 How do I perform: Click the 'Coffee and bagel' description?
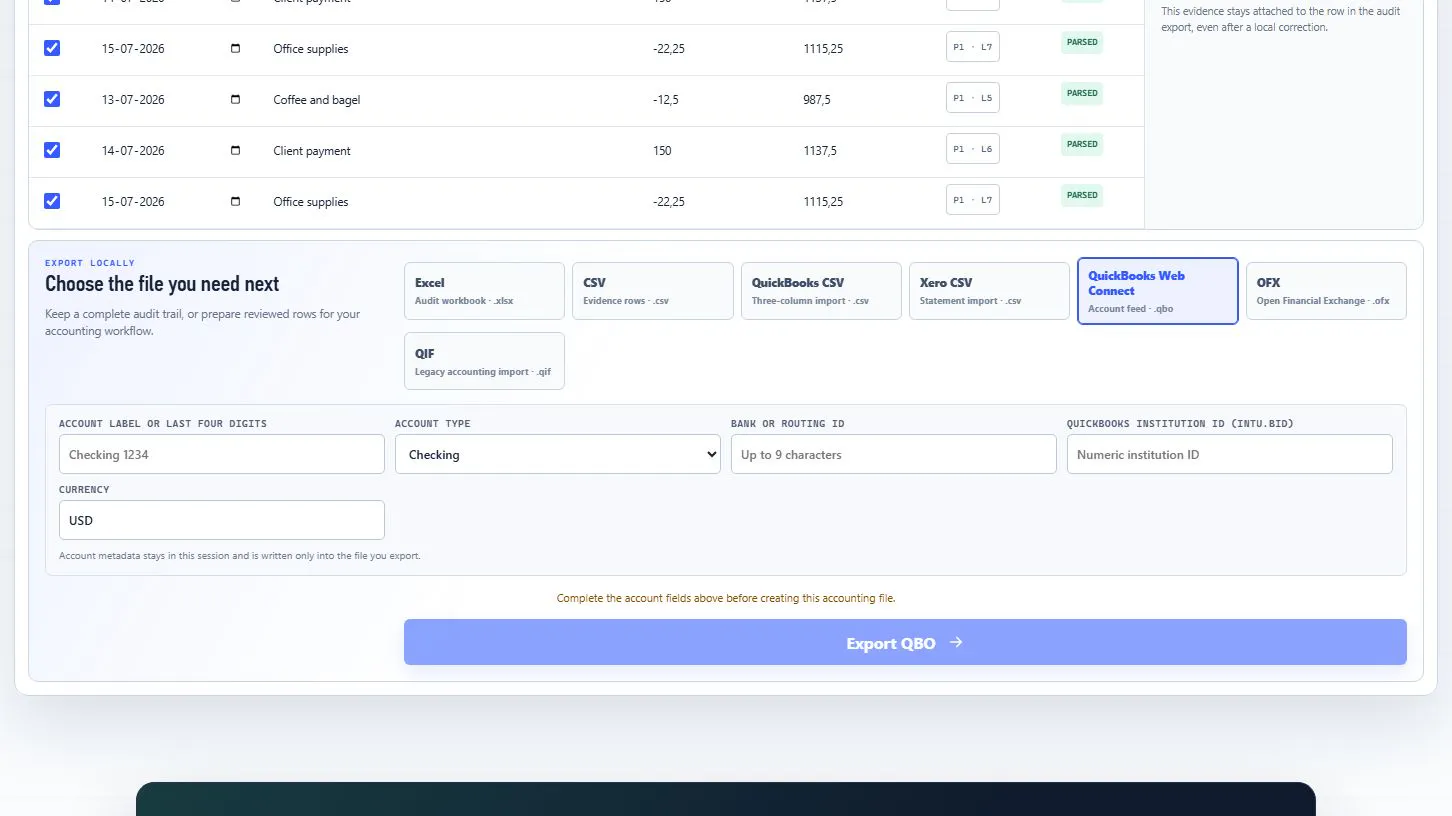(x=317, y=100)
